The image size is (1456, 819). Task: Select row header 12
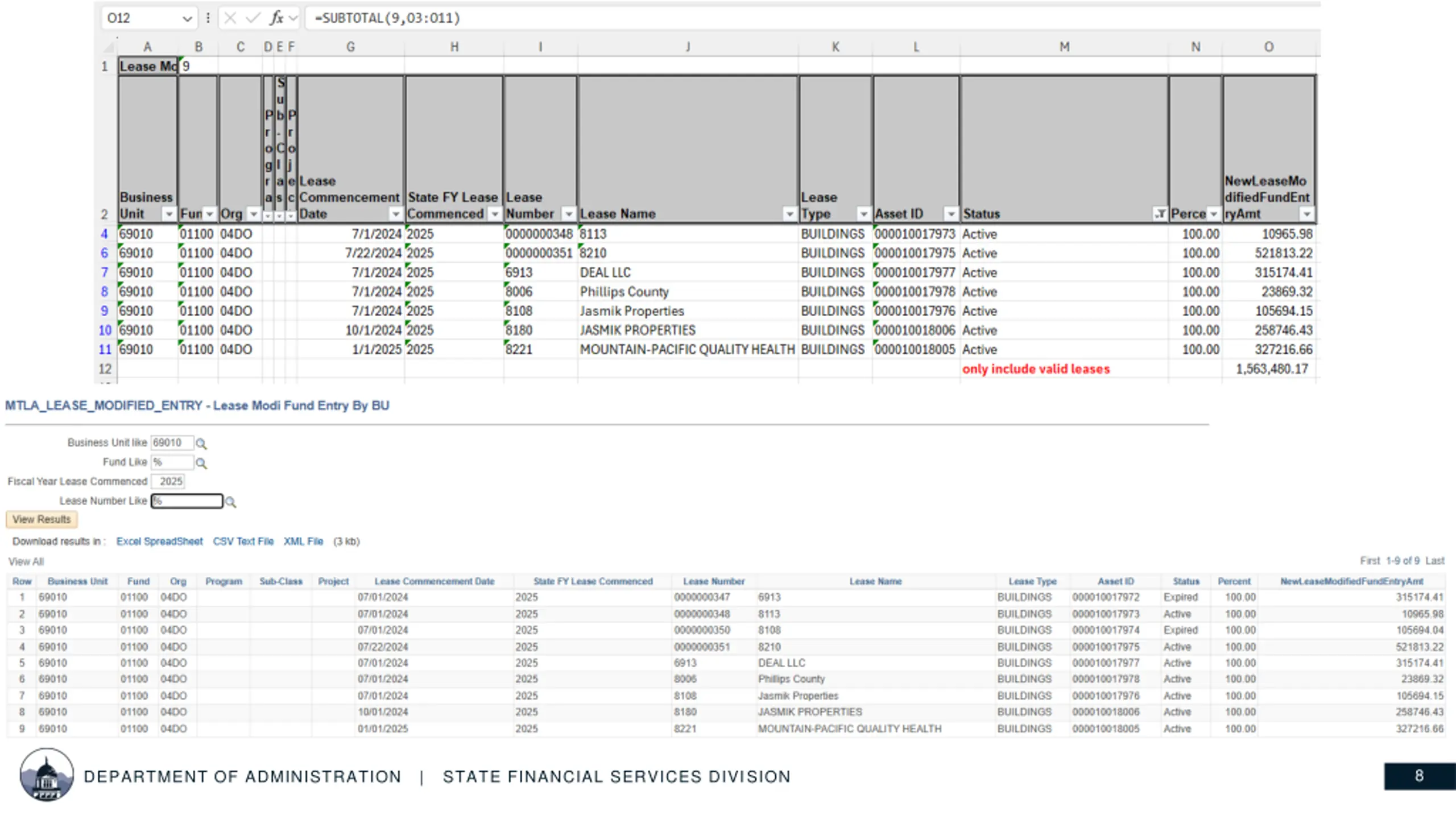pyautogui.click(x=105, y=369)
